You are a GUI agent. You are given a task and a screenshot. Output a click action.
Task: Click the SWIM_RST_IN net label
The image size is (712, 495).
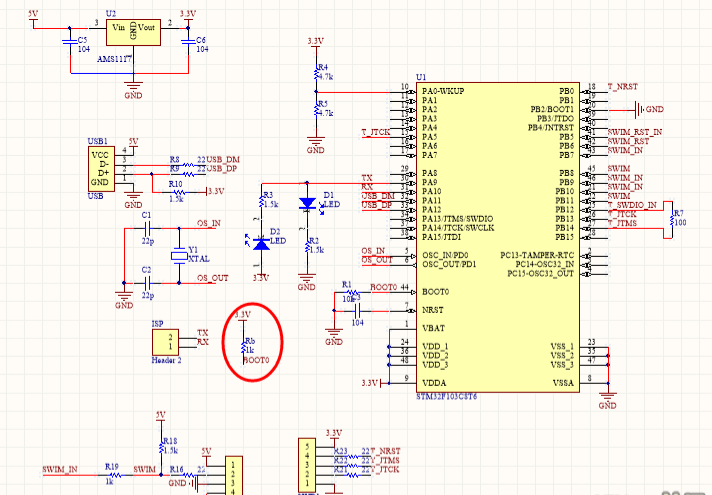tap(635, 132)
